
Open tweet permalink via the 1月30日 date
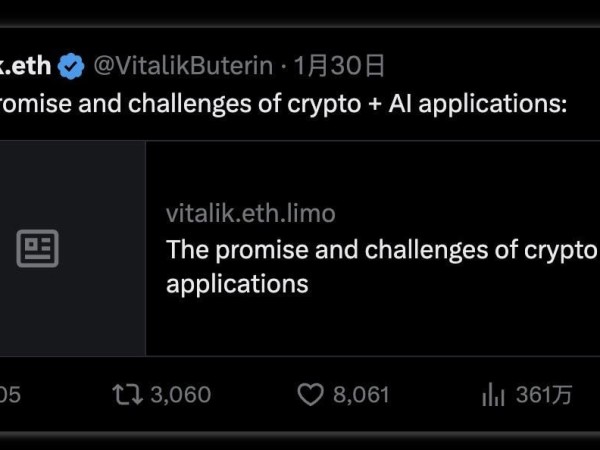(x=339, y=65)
